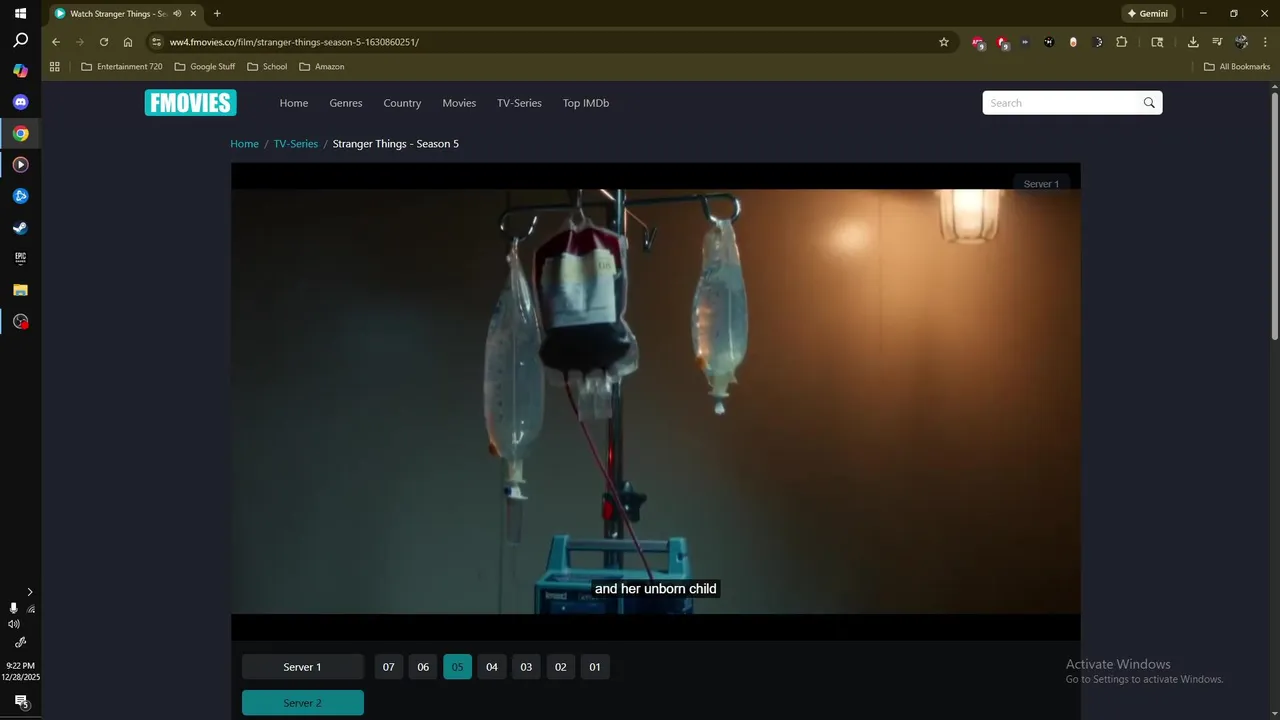1280x720 pixels.
Task: Open the Chrome apps grid in bookmarks bar
Action: (x=55, y=67)
